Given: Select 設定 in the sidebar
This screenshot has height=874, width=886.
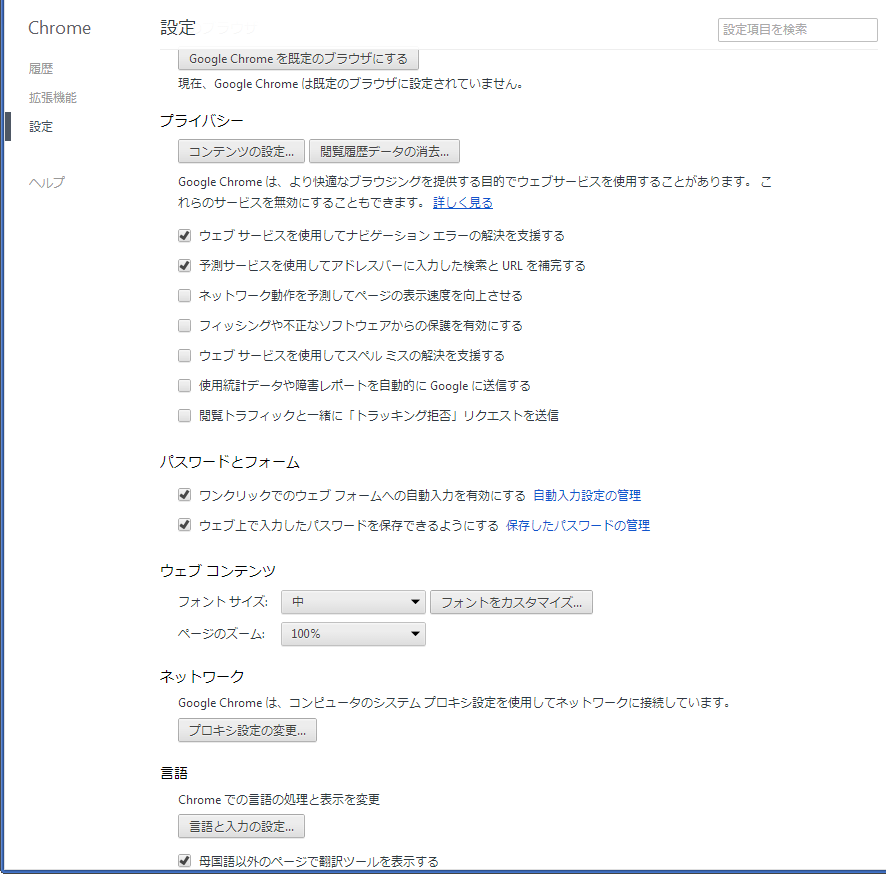Looking at the screenshot, I should coord(41,127).
